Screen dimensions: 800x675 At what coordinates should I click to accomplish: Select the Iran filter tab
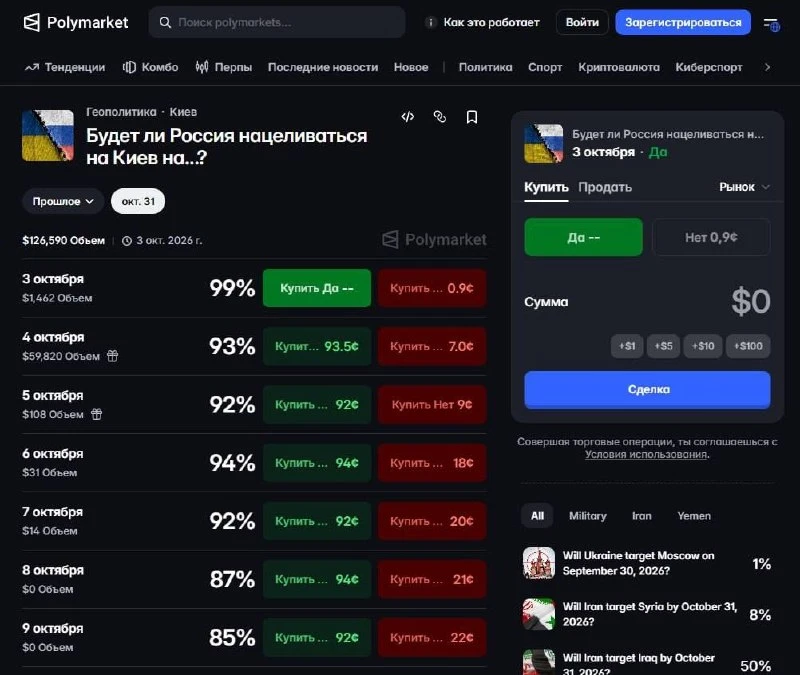tap(641, 516)
